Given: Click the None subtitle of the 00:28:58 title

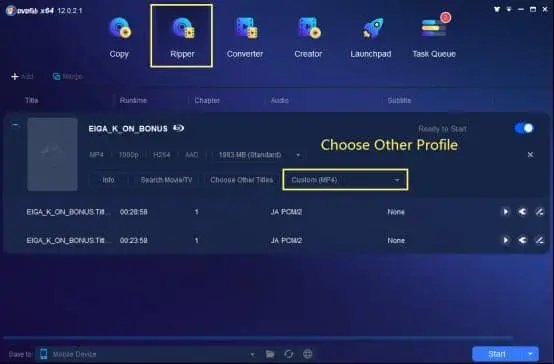Looking at the screenshot, I should point(396,212).
